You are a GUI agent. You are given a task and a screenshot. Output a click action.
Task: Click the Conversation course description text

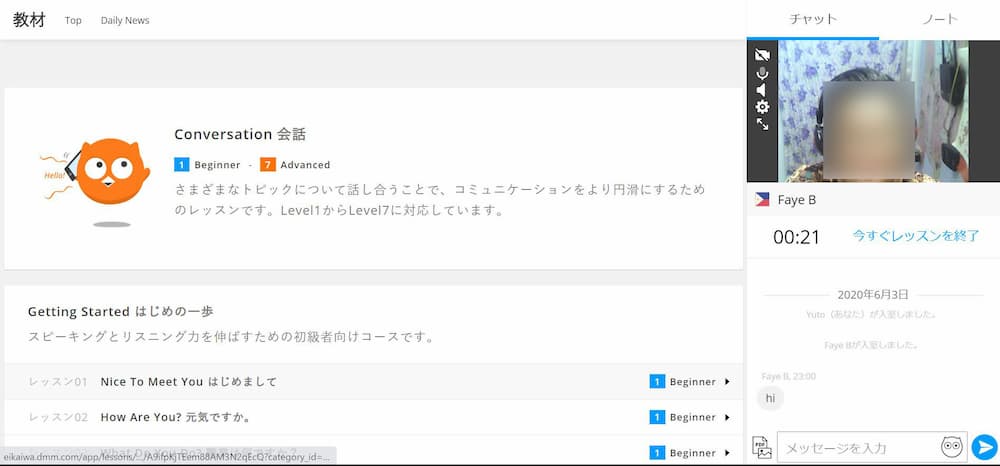[x=440, y=200]
